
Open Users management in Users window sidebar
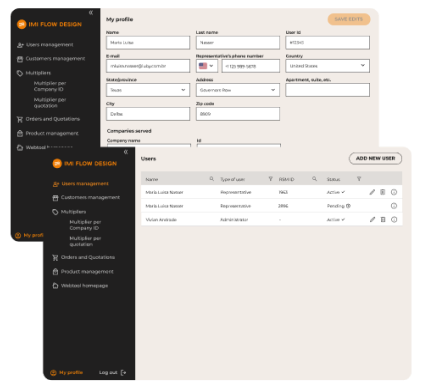pyautogui.click(x=81, y=184)
